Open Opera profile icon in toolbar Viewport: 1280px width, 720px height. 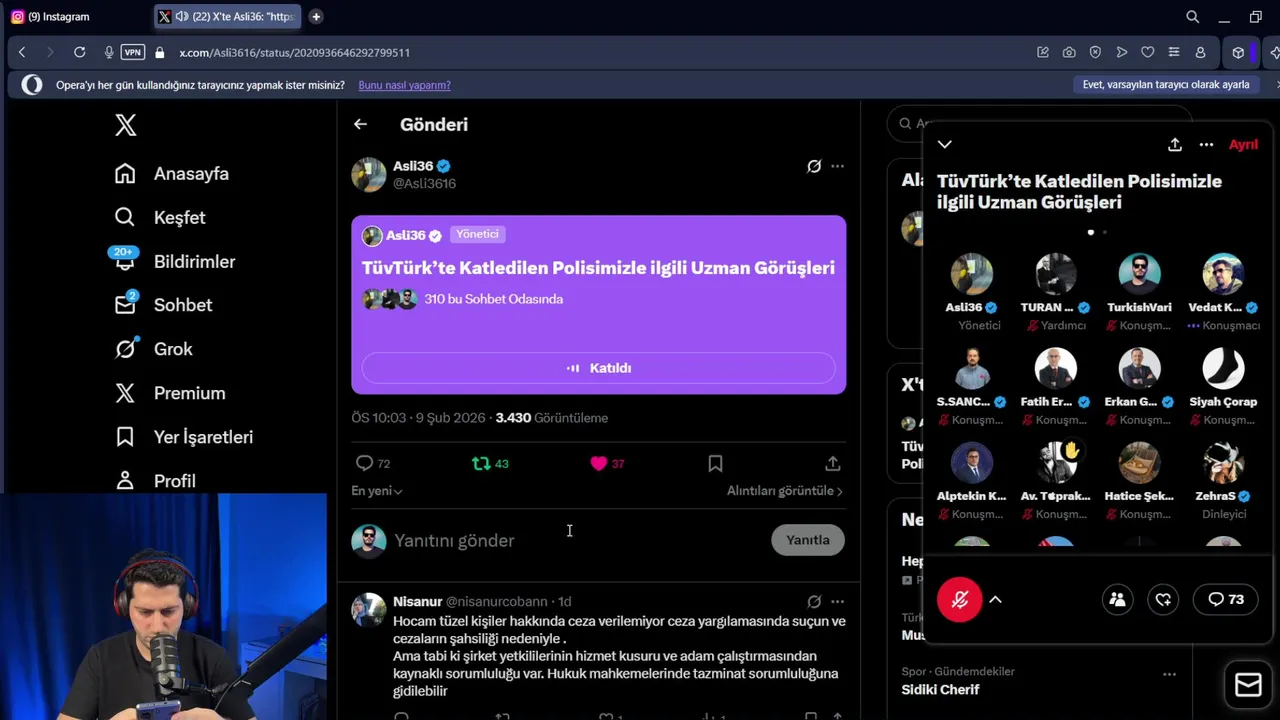point(1200,52)
